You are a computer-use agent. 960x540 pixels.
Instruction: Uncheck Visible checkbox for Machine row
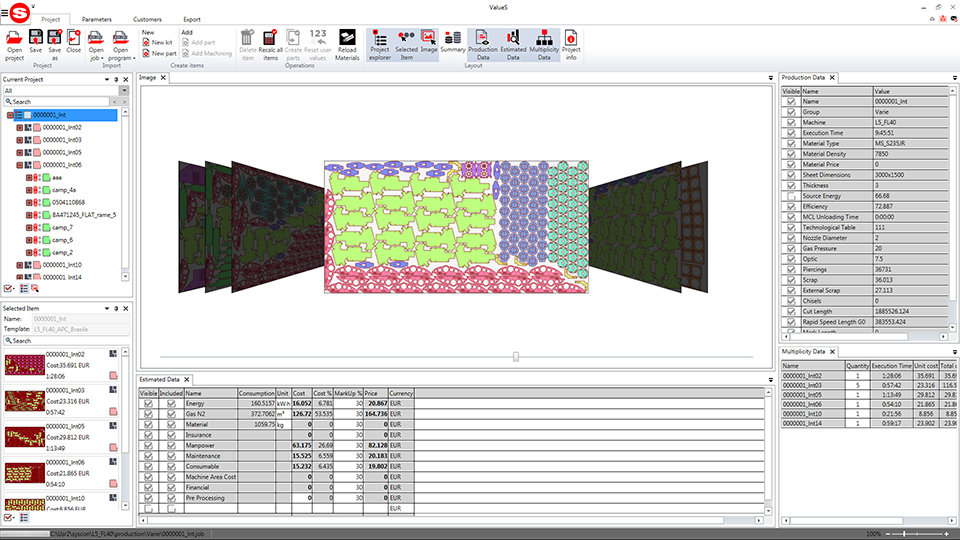[791, 122]
